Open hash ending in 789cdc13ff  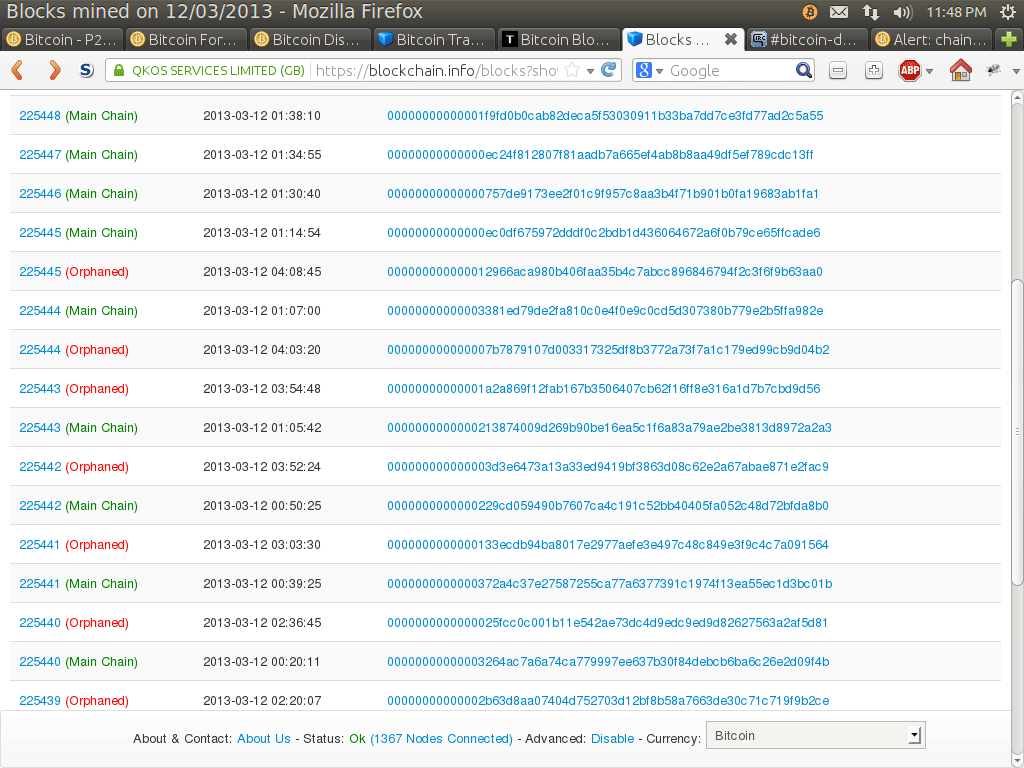tap(600, 155)
